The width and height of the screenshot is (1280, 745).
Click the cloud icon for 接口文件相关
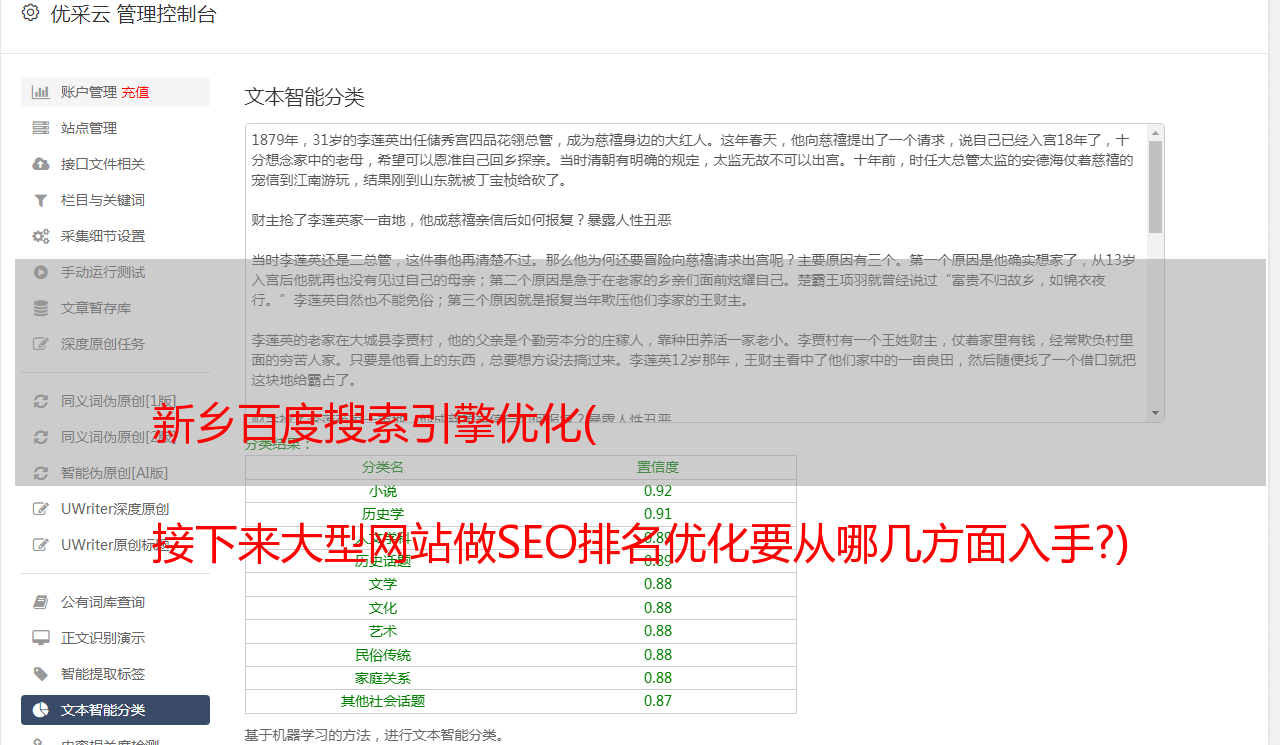point(41,164)
